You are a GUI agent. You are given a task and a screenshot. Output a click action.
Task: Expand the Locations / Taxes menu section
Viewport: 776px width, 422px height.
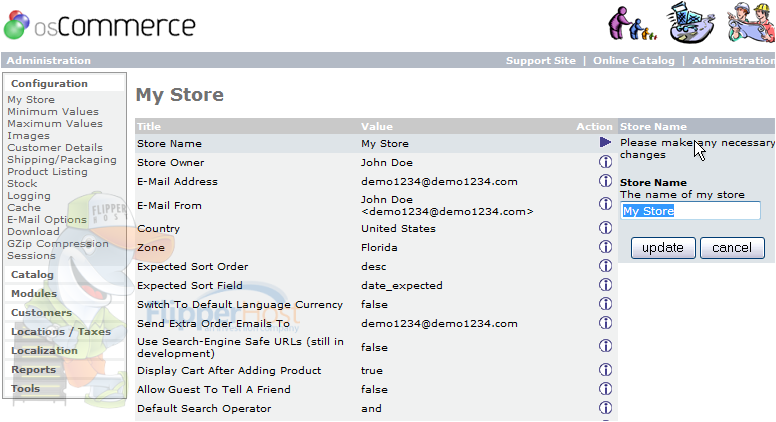(x=60, y=331)
